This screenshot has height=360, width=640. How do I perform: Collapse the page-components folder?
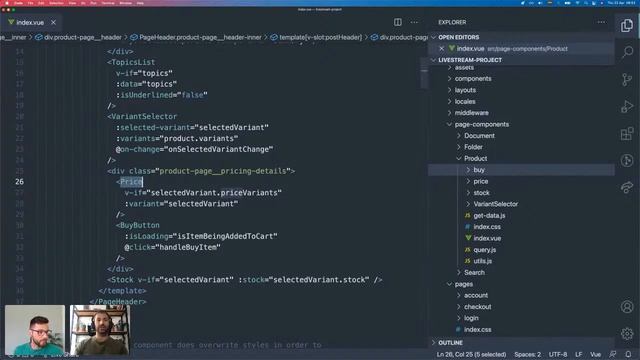(x=482, y=124)
